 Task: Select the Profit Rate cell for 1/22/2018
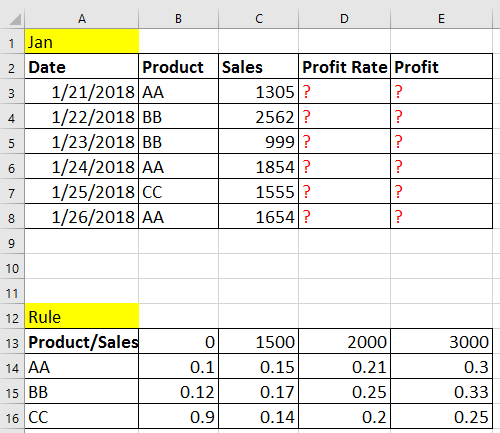[344, 116]
